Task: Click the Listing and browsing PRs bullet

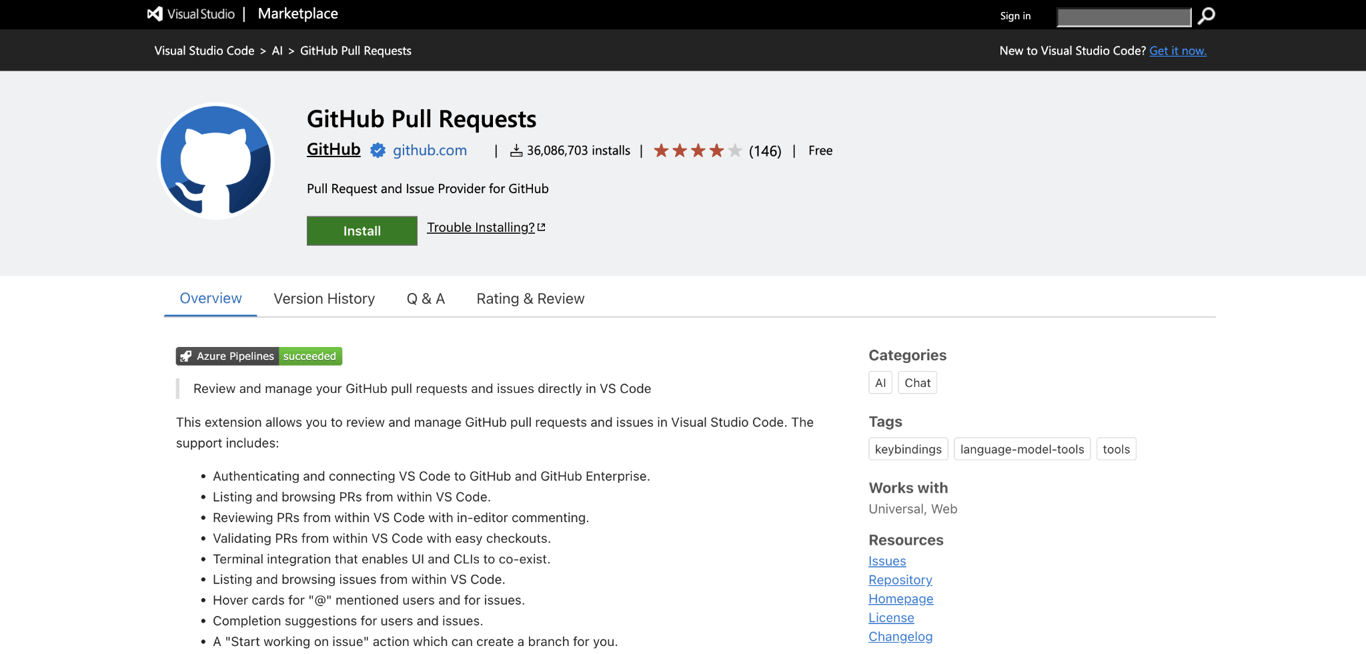Action: point(352,497)
